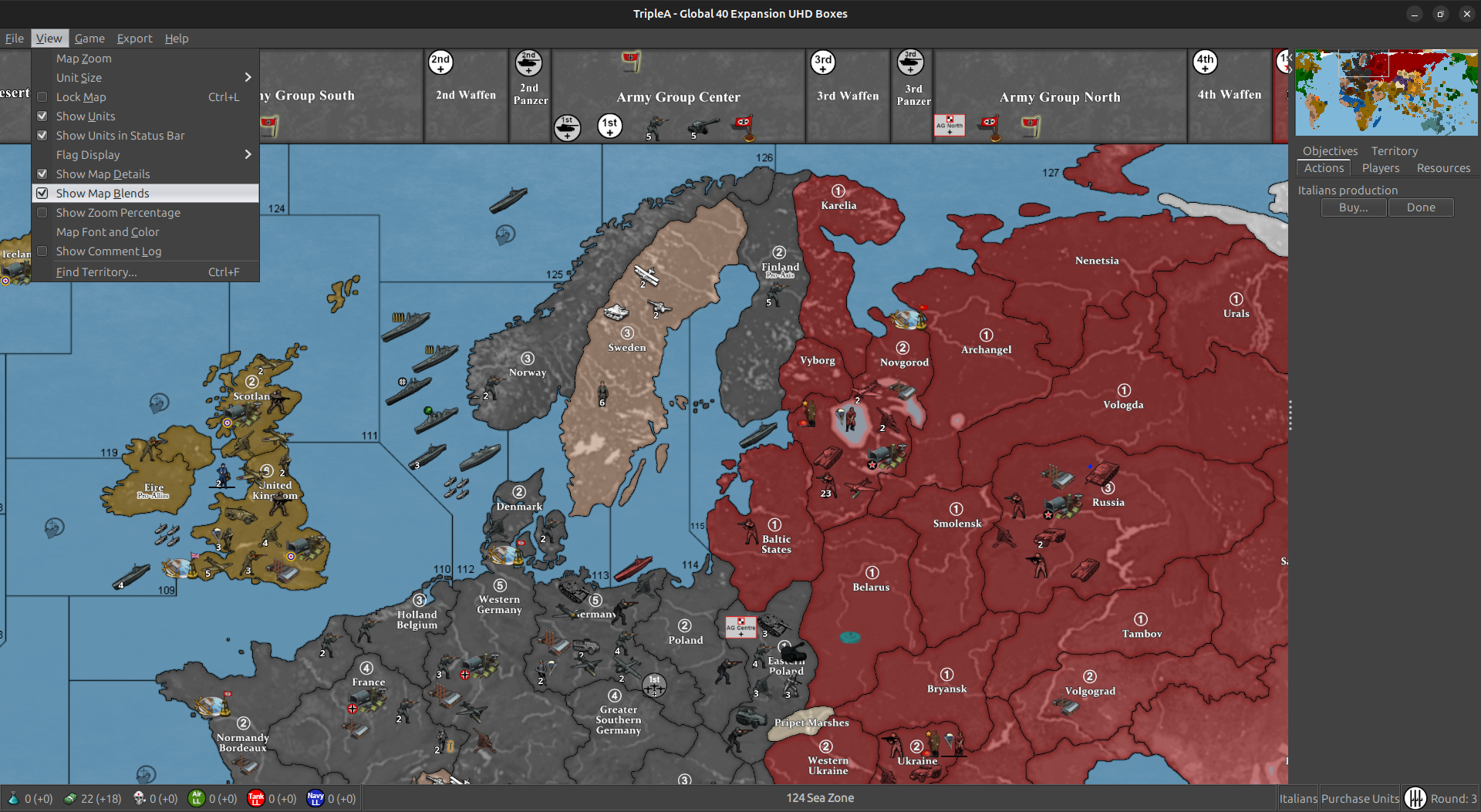Select the blue Navy LL resource icon

coord(315,798)
